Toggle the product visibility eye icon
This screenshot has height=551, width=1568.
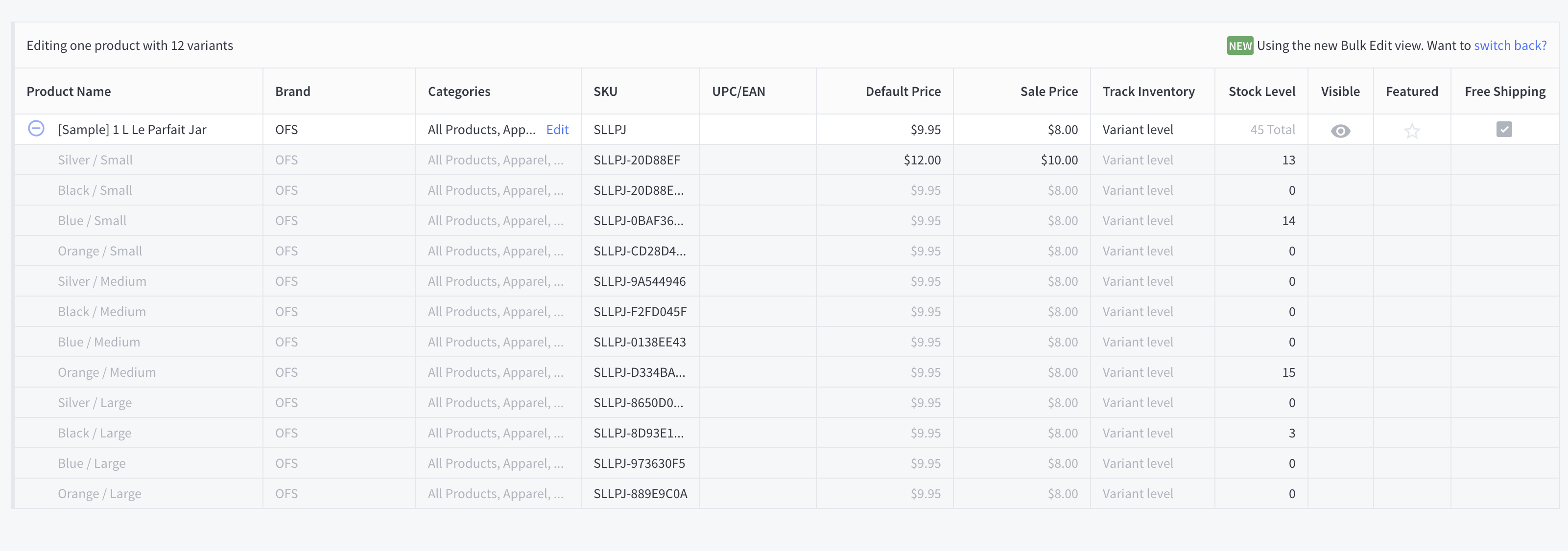pos(1340,131)
